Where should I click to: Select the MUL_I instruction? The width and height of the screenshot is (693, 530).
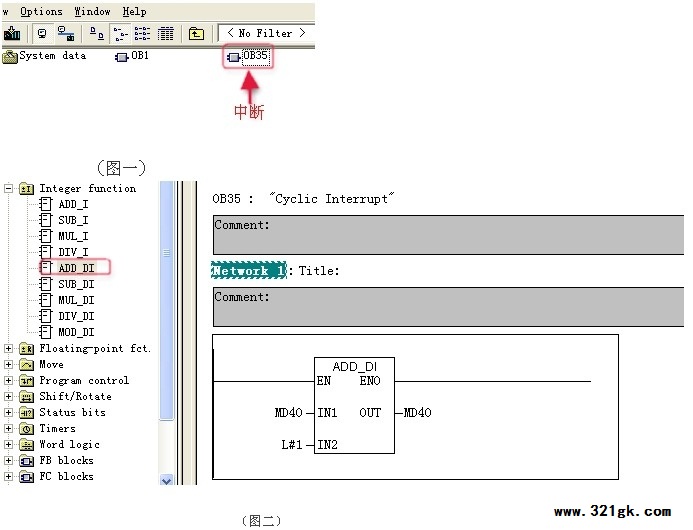coord(65,236)
